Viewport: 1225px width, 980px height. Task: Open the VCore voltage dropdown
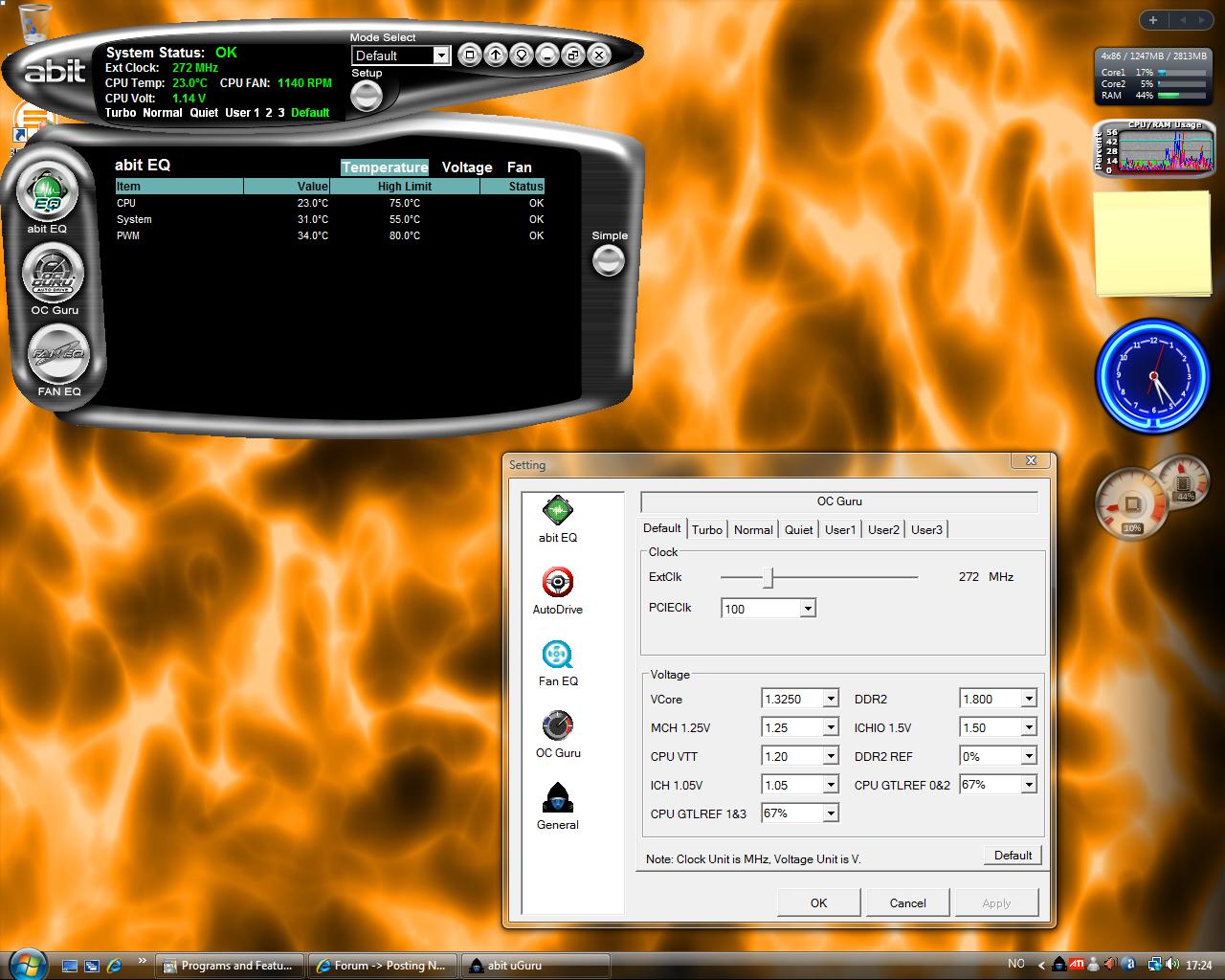pyautogui.click(x=831, y=699)
